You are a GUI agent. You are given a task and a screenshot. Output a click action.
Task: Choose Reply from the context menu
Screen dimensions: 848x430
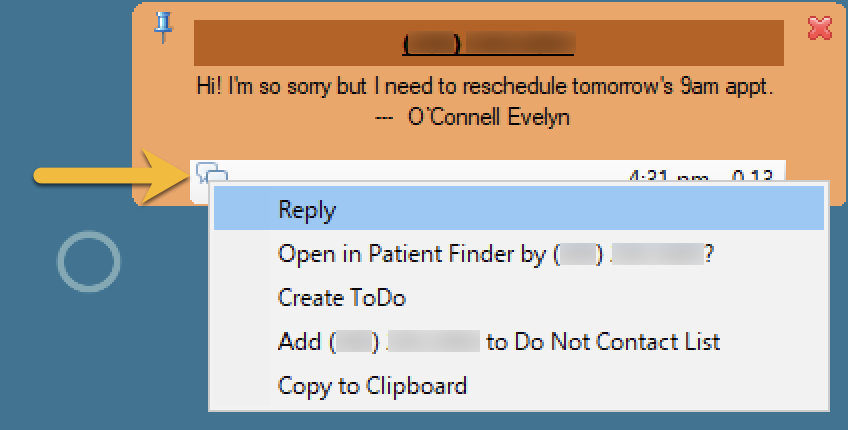point(307,210)
